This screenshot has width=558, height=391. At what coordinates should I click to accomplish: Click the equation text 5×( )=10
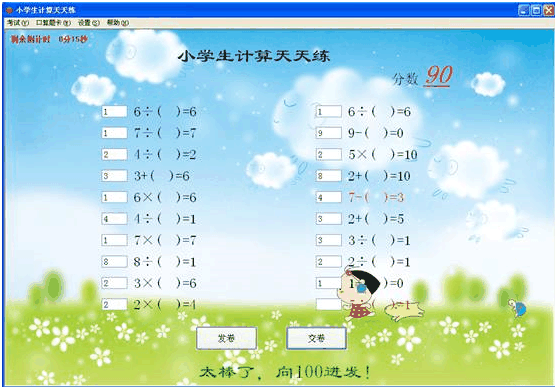[x=383, y=155]
